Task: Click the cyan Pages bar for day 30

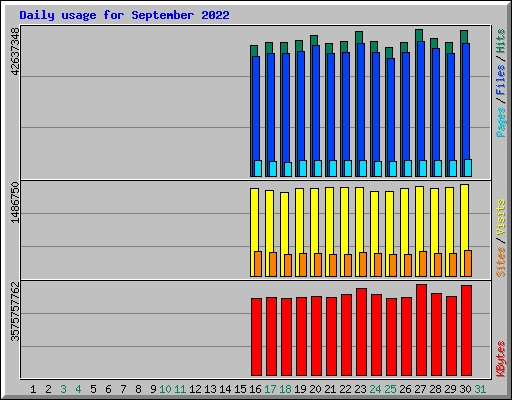Action: (468, 168)
